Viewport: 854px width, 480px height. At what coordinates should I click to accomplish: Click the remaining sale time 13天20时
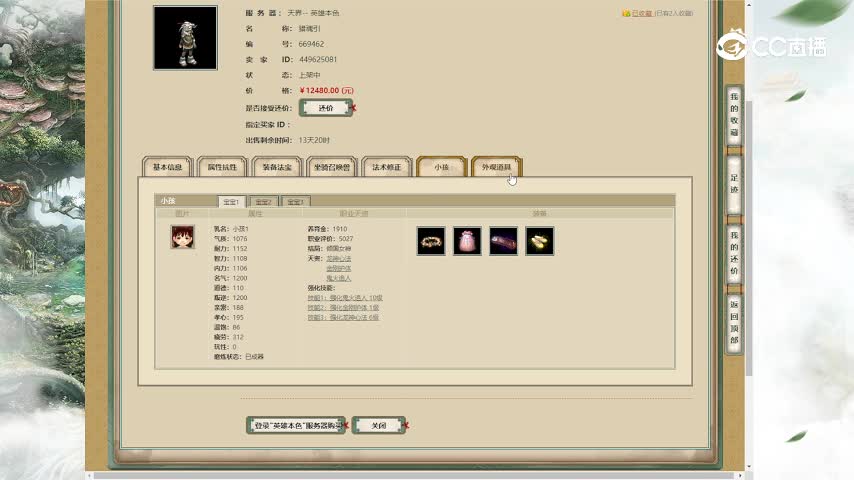tap(314, 140)
